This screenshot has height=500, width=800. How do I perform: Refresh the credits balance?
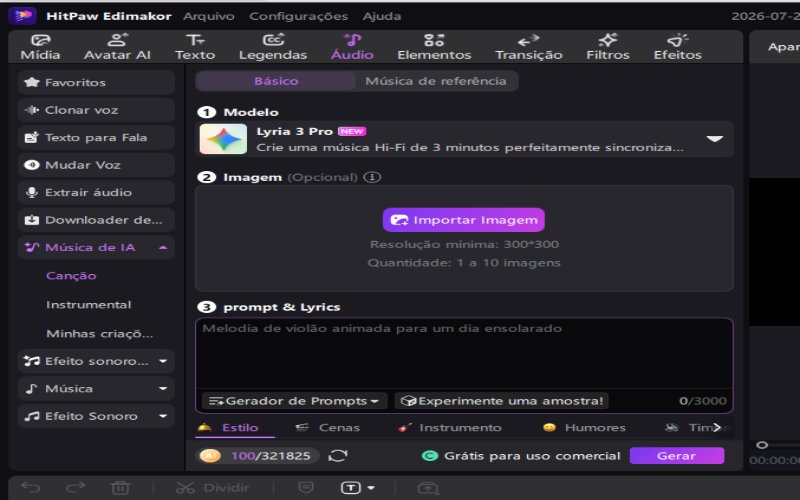coord(338,456)
